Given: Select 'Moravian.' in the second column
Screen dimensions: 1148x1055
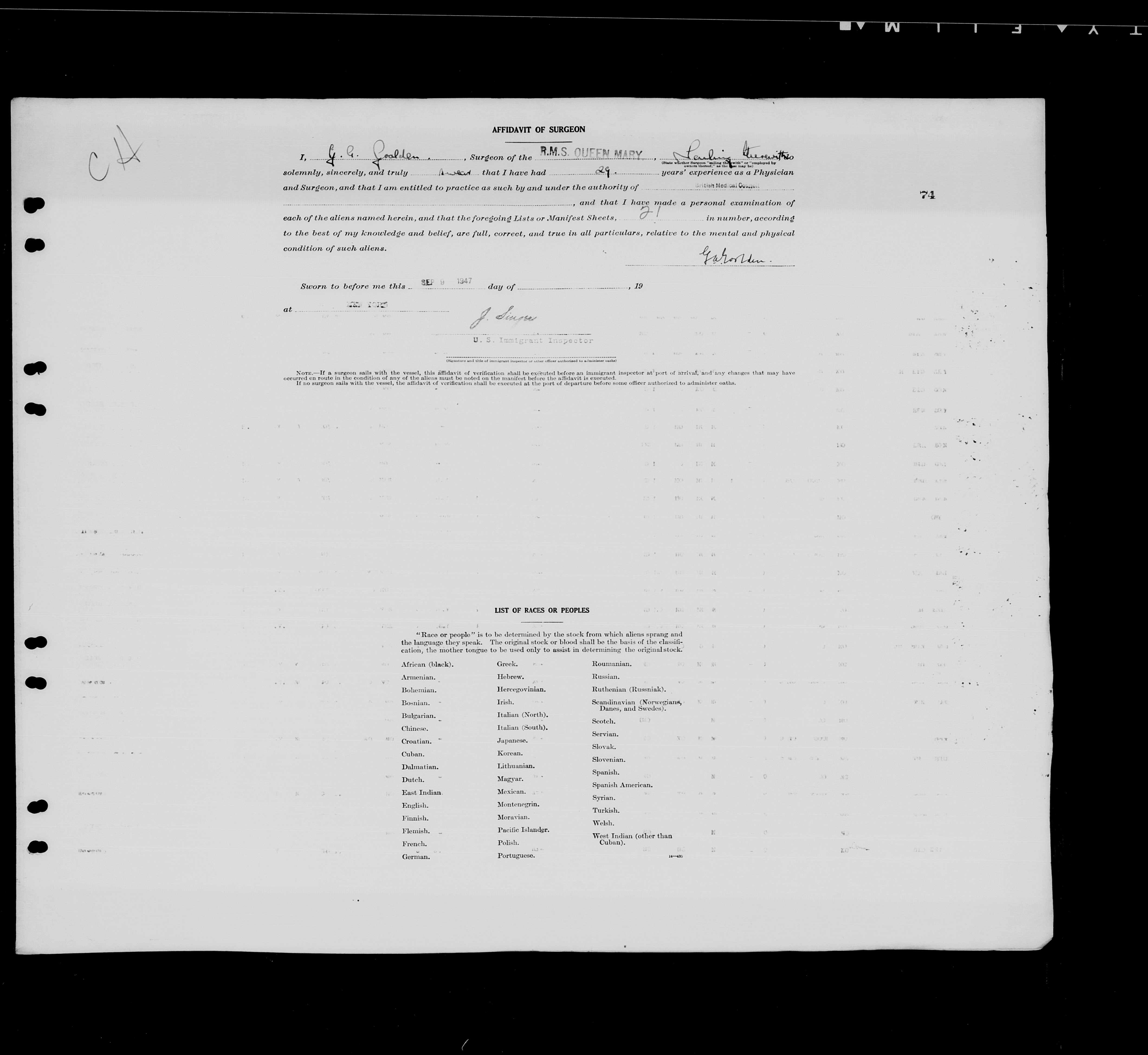Looking at the screenshot, I should click(513, 818).
